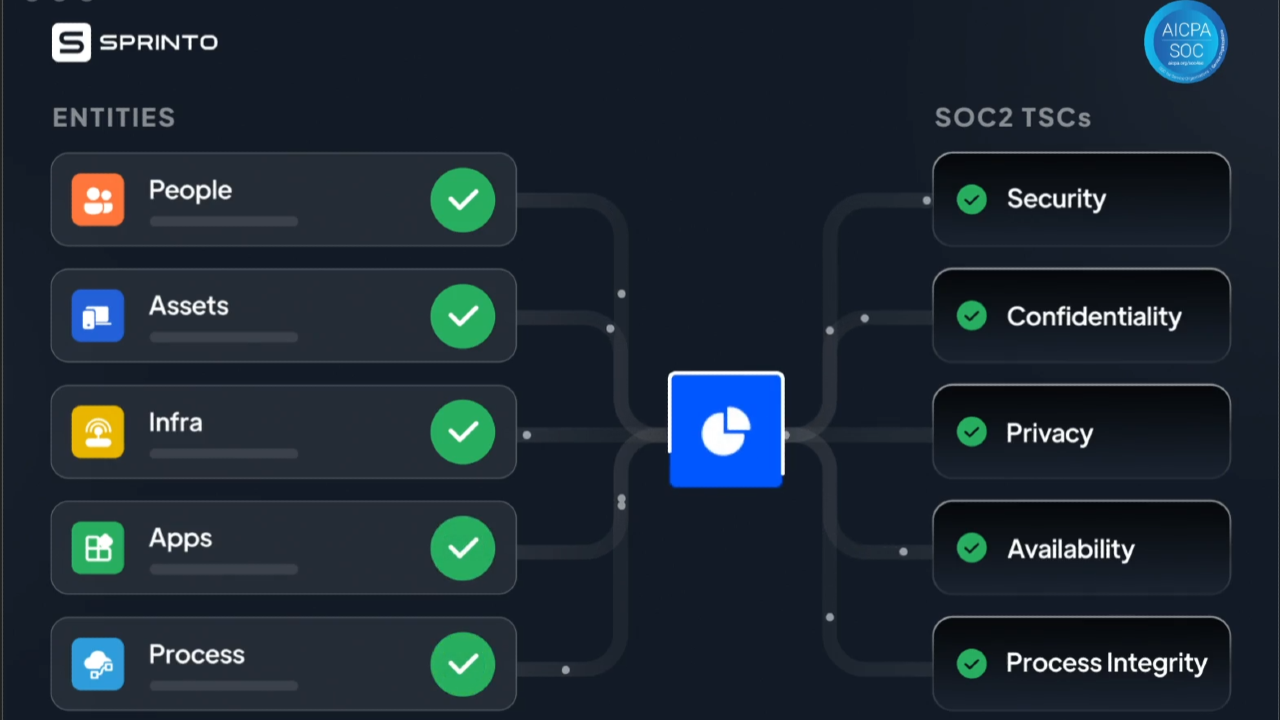Click the orange People entity icon
The height and width of the screenshot is (720, 1280).
click(x=98, y=199)
